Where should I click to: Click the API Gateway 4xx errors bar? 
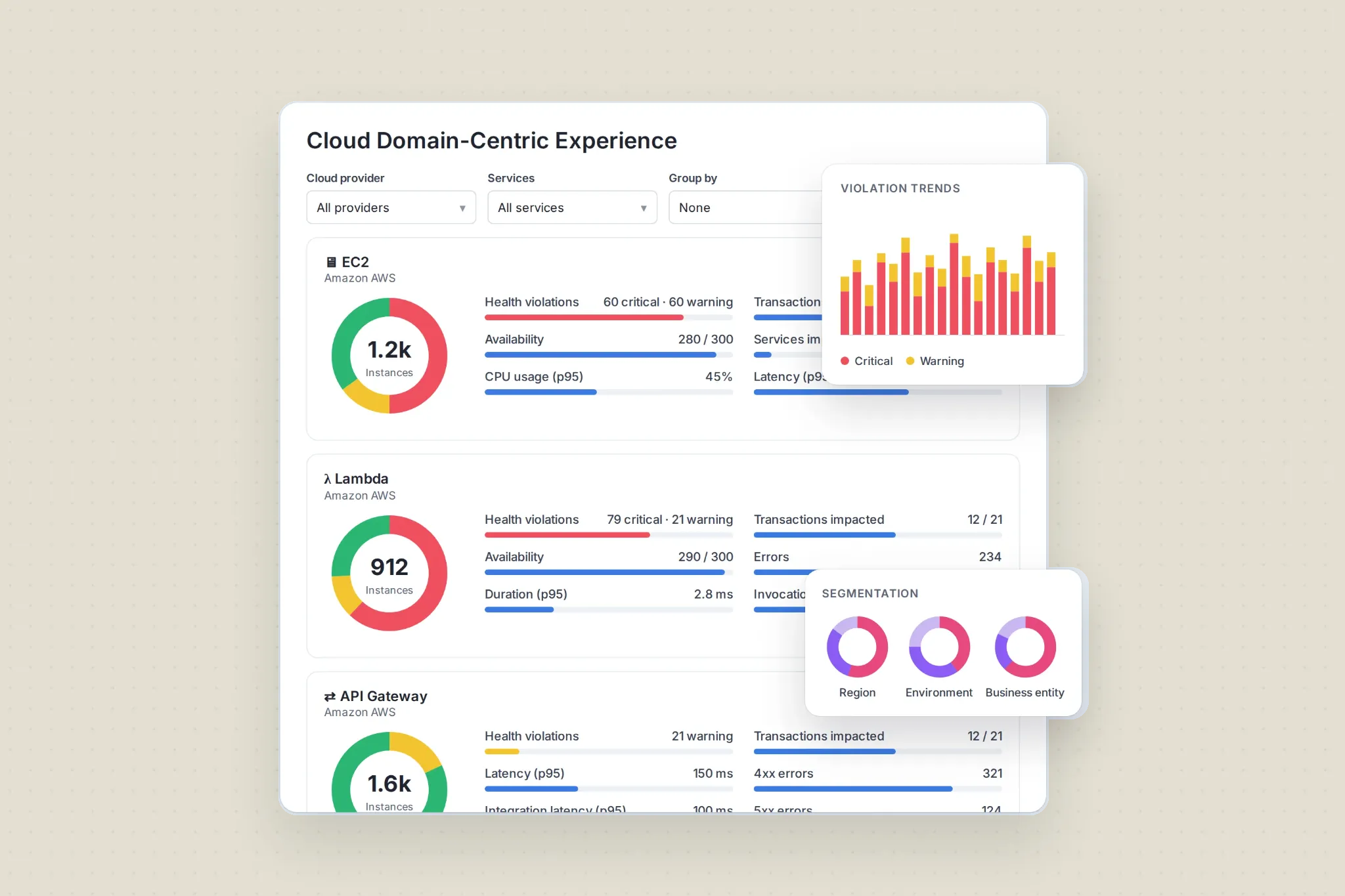point(877,789)
